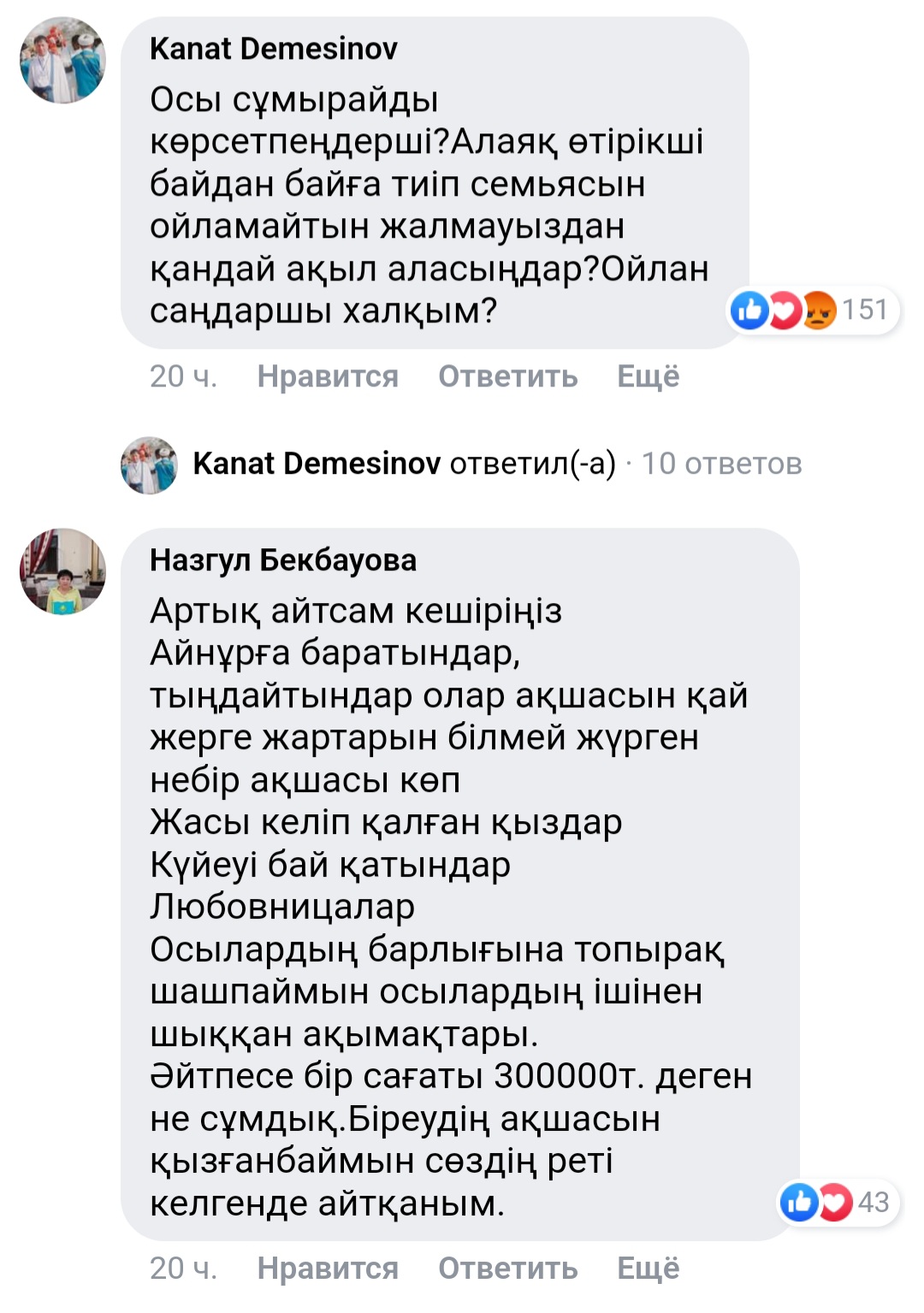View the 151 reactions count
Image resolution: width=924 pixels, height=1313 pixels.
click(x=864, y=310)
